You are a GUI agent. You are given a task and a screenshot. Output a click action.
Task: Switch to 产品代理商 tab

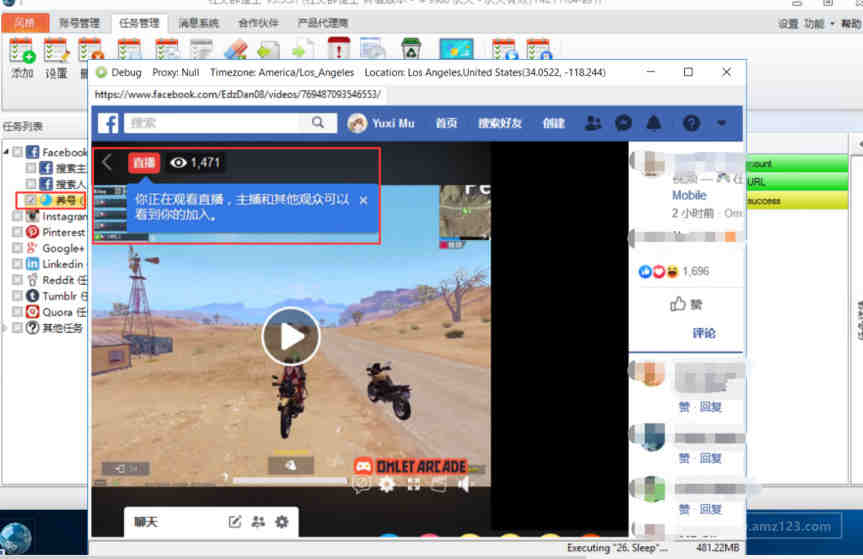[323, 23]
